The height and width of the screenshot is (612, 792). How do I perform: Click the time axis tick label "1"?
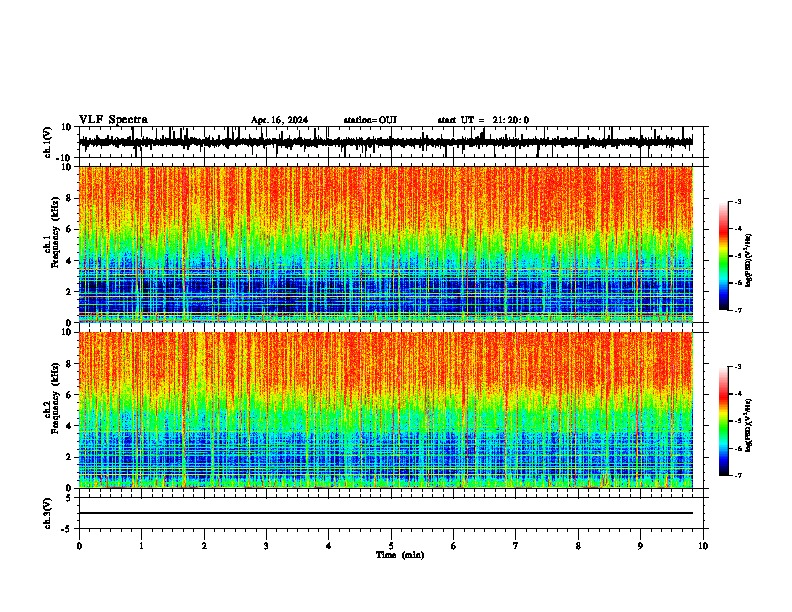point(141,546)
